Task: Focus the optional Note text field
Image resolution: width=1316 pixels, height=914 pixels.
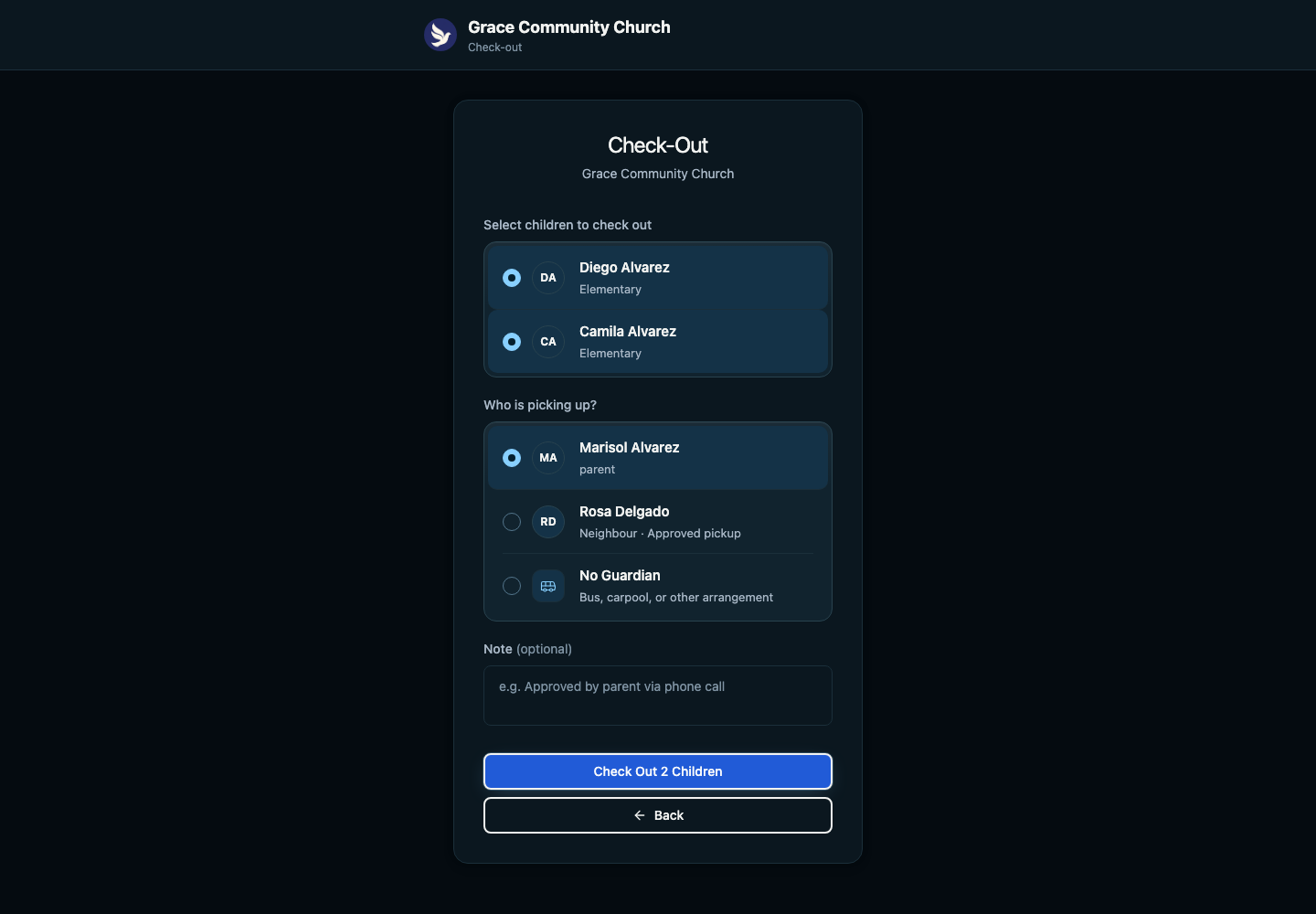Action: (658, 696)
